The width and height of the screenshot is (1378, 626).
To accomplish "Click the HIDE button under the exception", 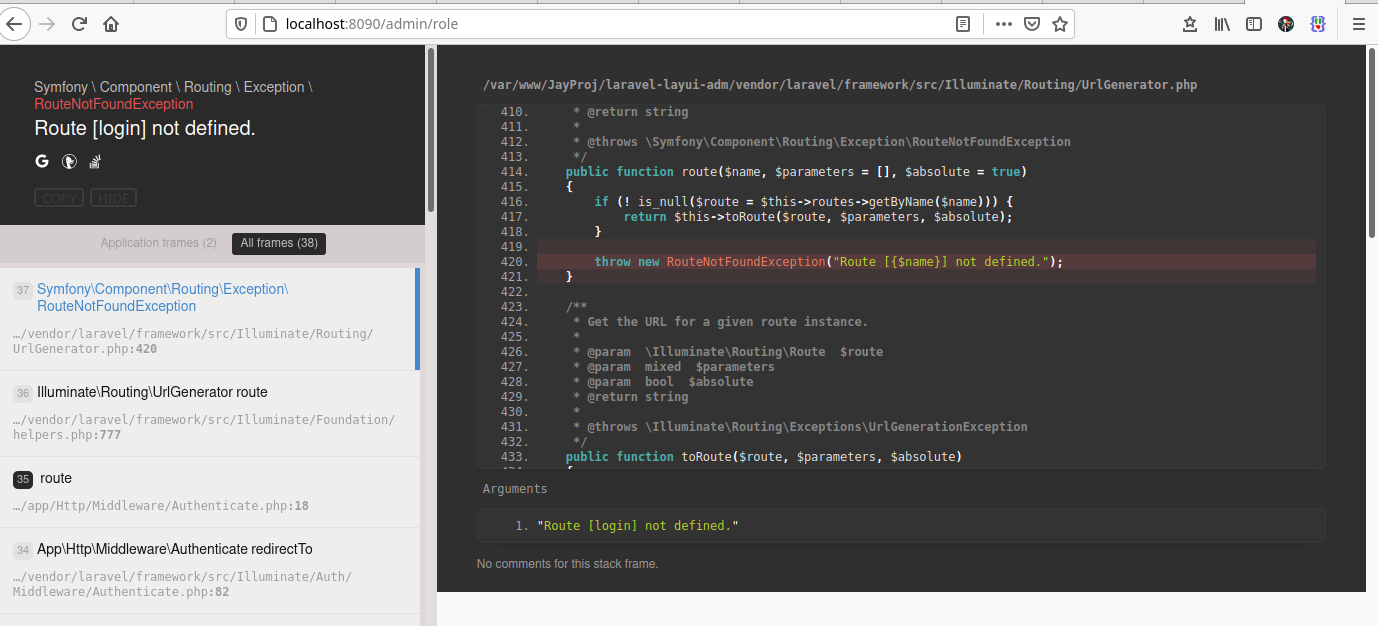I will [113, 197].
